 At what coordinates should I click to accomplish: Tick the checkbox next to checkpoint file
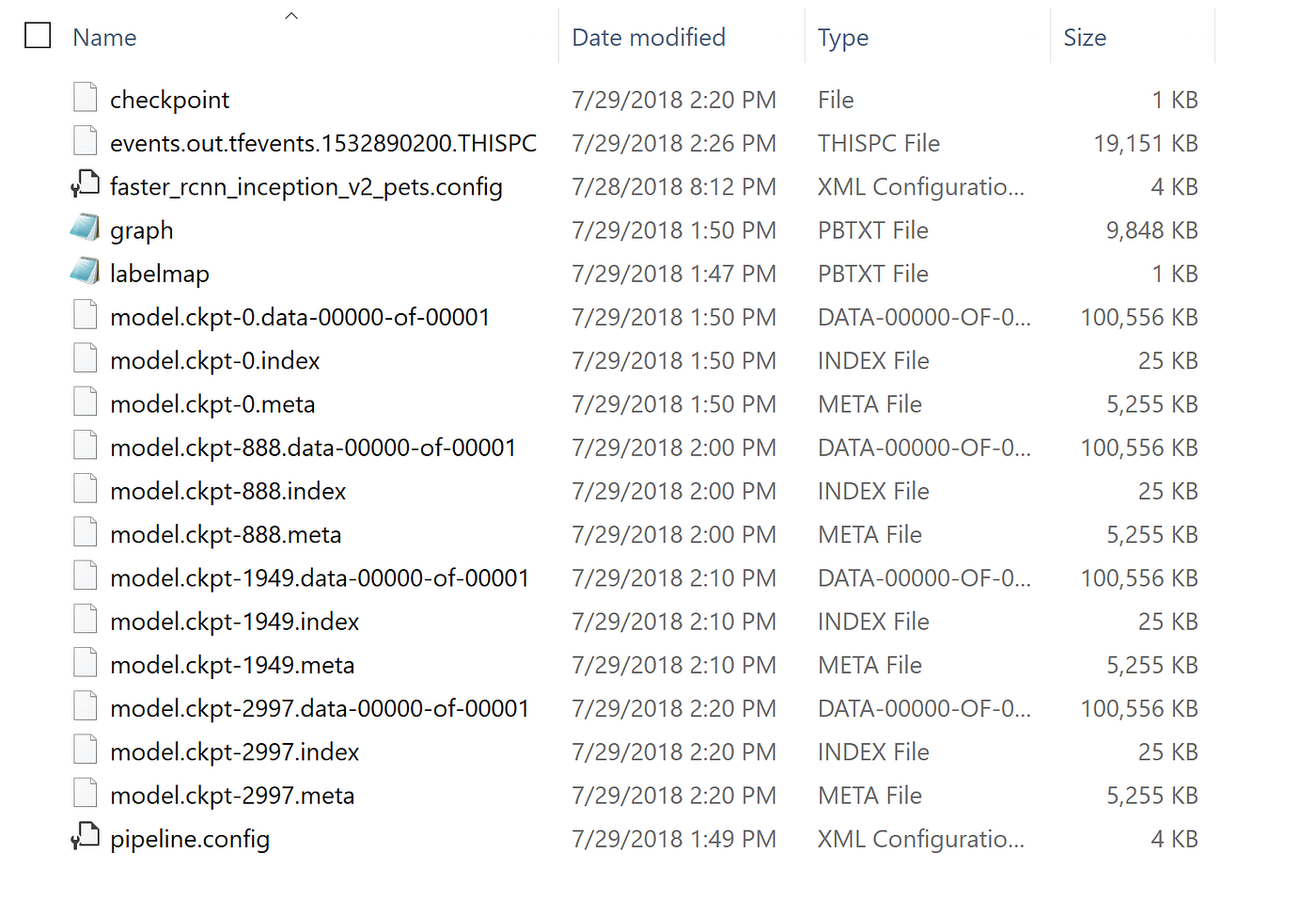[x=37, y=97]
